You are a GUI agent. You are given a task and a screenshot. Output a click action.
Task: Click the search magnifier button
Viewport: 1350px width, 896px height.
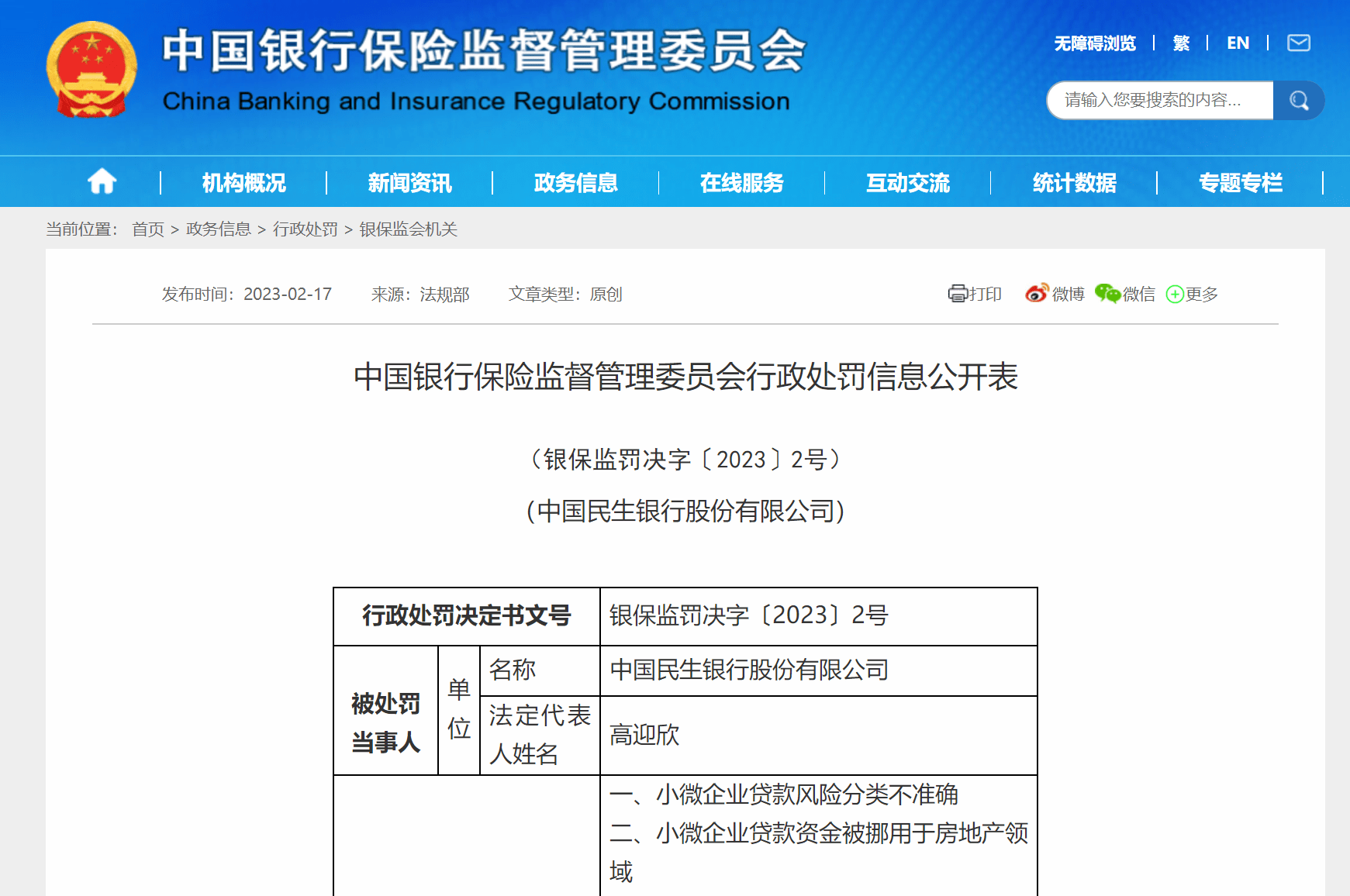(x=1299, y=100)
